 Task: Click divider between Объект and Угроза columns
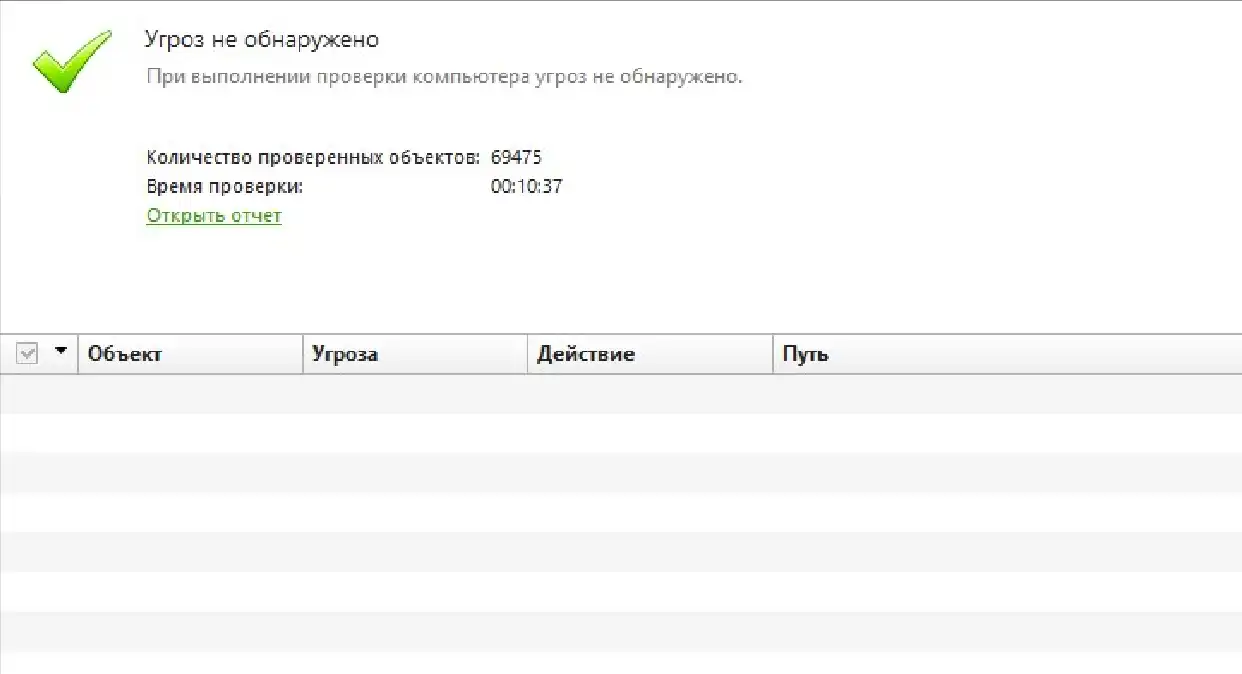coord(303,354)
